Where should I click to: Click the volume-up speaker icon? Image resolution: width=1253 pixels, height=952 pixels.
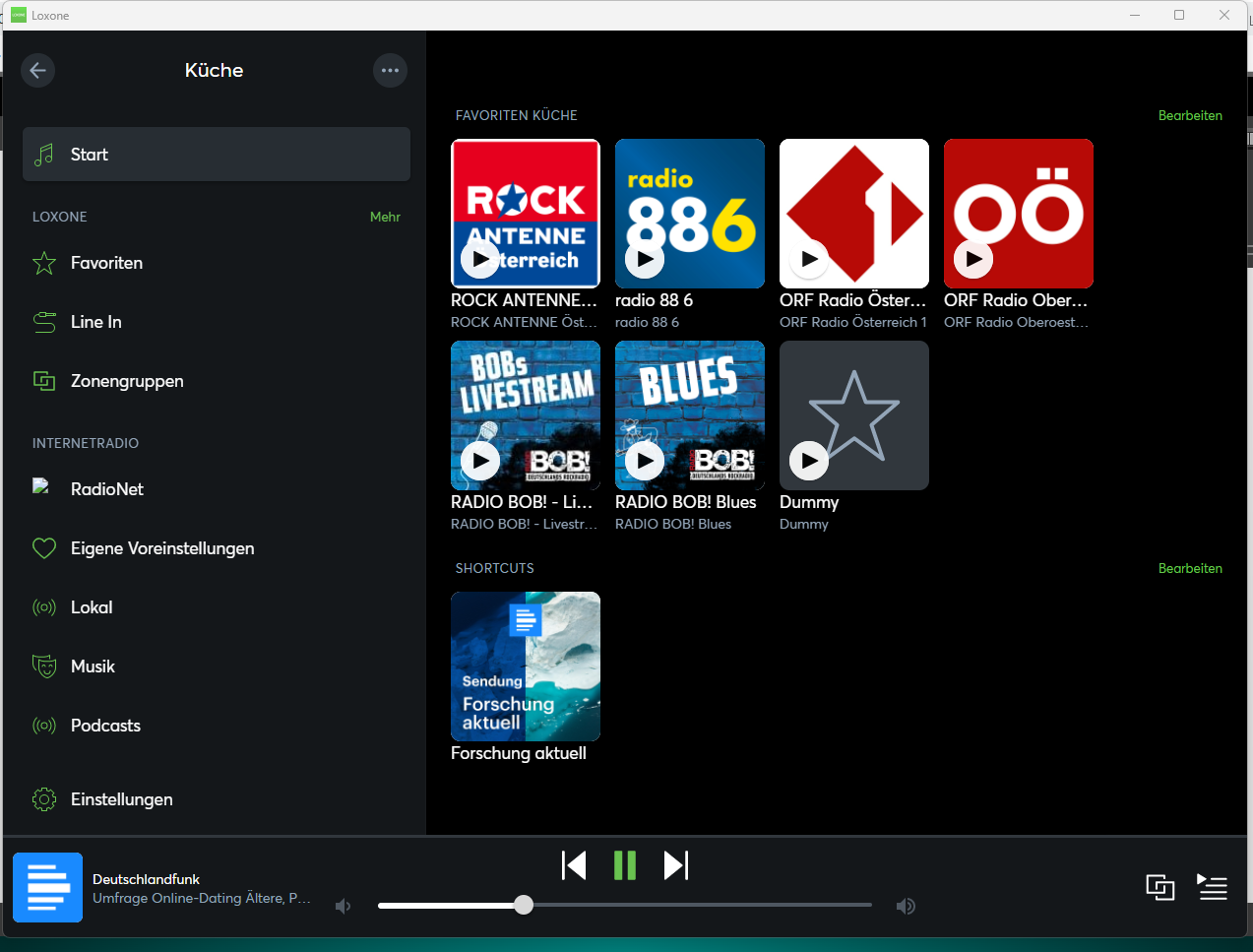[x=906, y=906]
